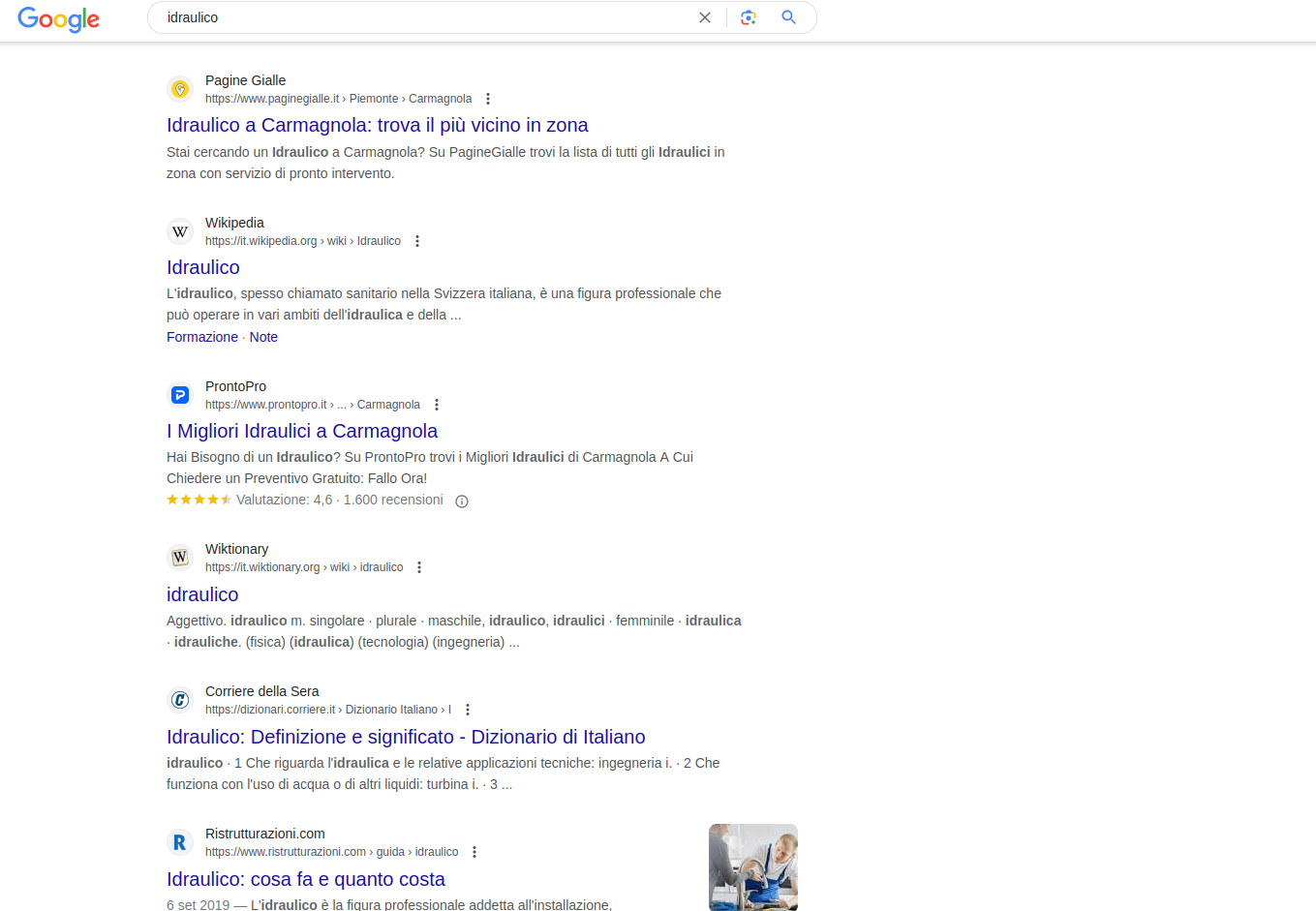Click the 'ProntoPro' site name
This screenshot has height=911, width=1316.
(x=235, y=386)
